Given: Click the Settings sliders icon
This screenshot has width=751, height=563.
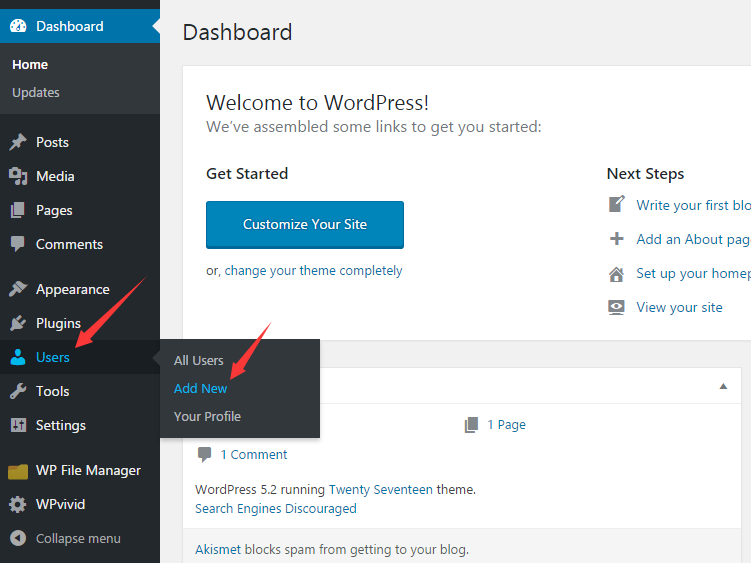Looking at the screenshot, I should 18,425.
